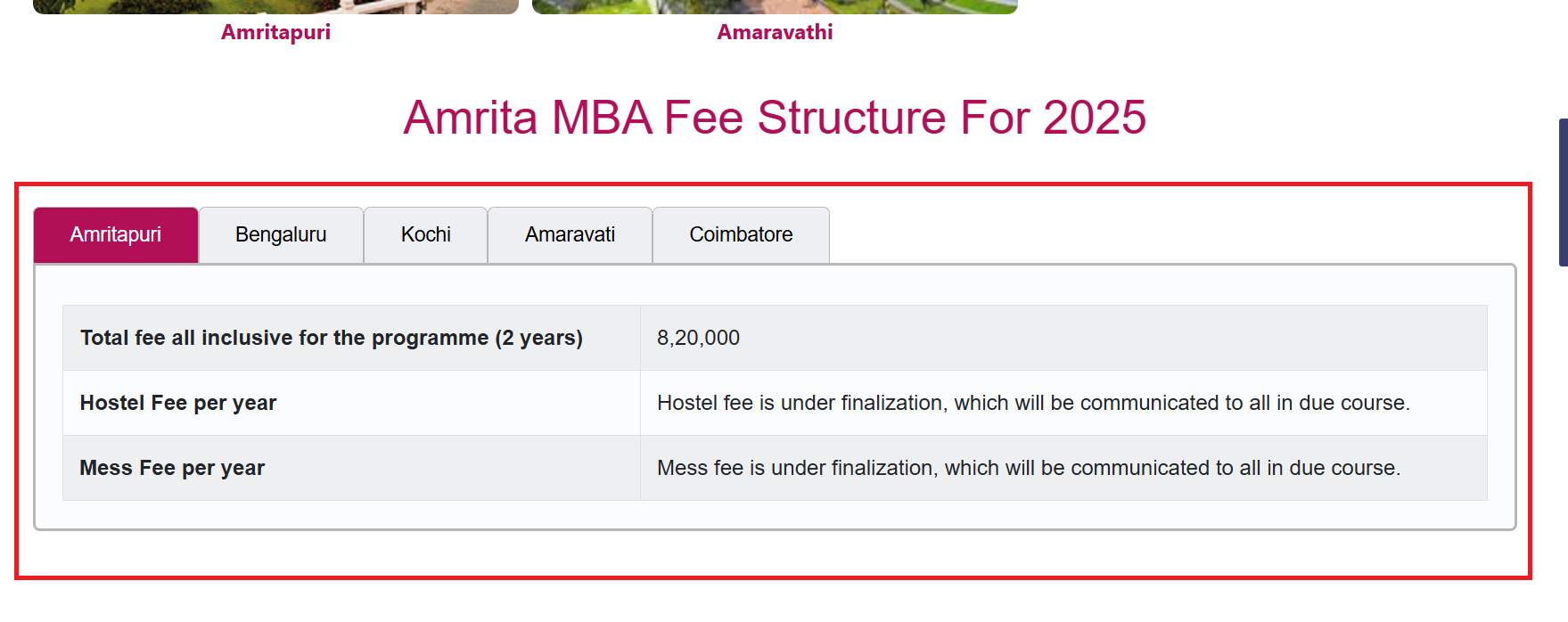This screenshot has height=622, width=1568.
Task: Click the Mess Fee per year row
Action: tap(172, 467)
